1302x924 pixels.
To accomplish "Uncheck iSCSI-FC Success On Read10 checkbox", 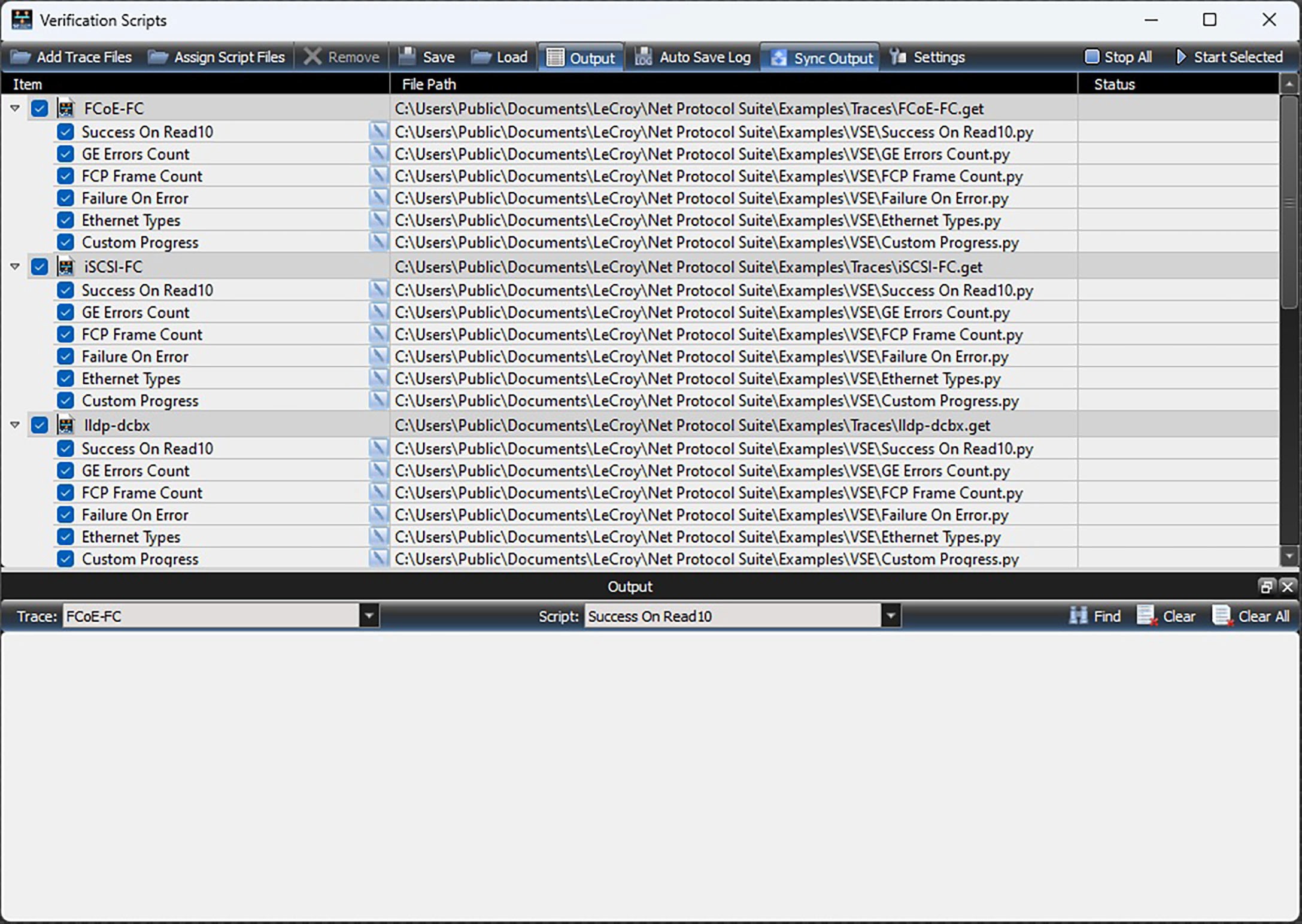I will 65,290.
